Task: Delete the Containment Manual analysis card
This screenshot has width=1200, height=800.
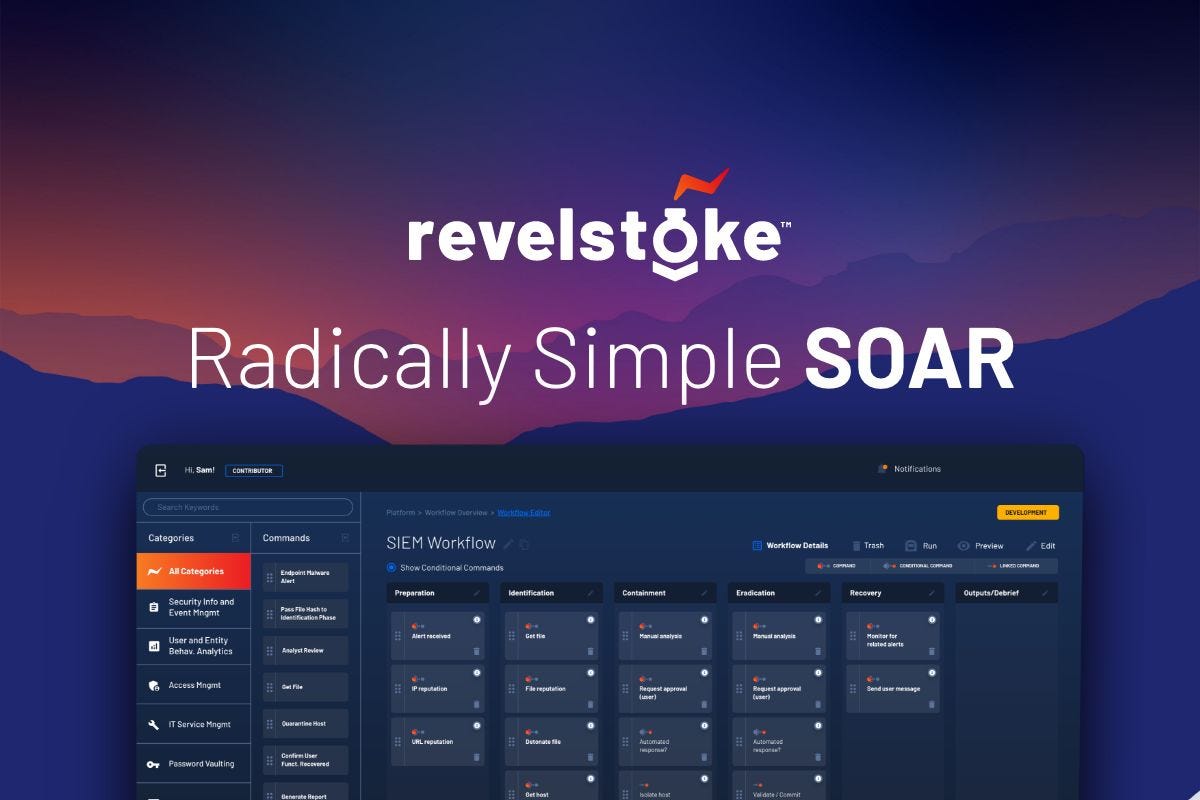Action: click(x=705, y=651)
